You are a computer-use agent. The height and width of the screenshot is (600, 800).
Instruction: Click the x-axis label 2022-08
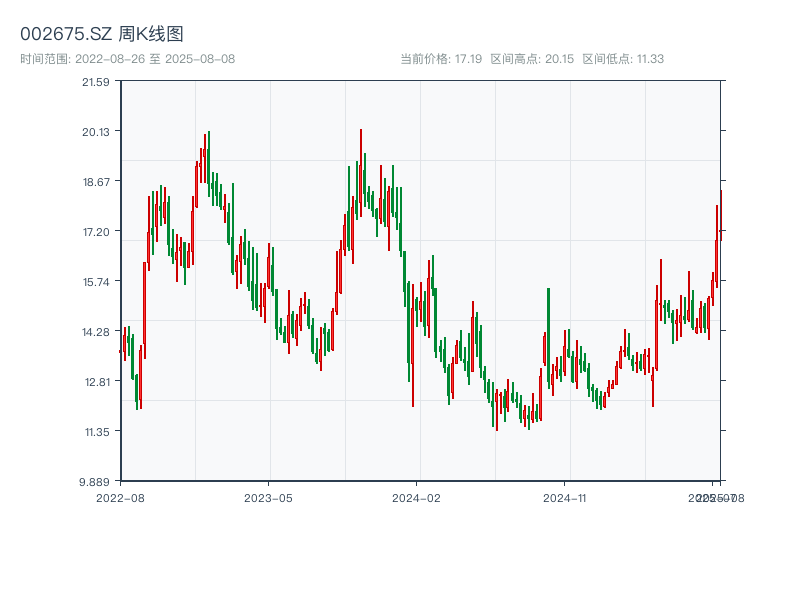tap(120, 498)
